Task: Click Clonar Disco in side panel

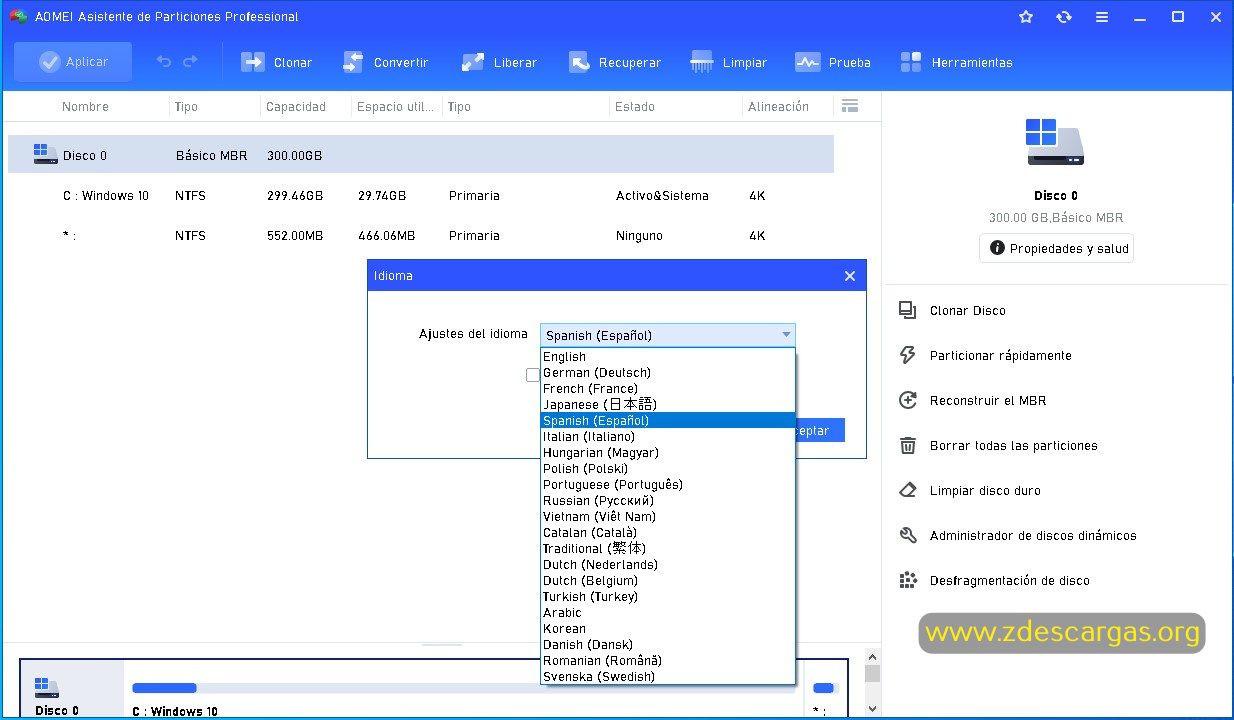Action: [x=952, y=311]
